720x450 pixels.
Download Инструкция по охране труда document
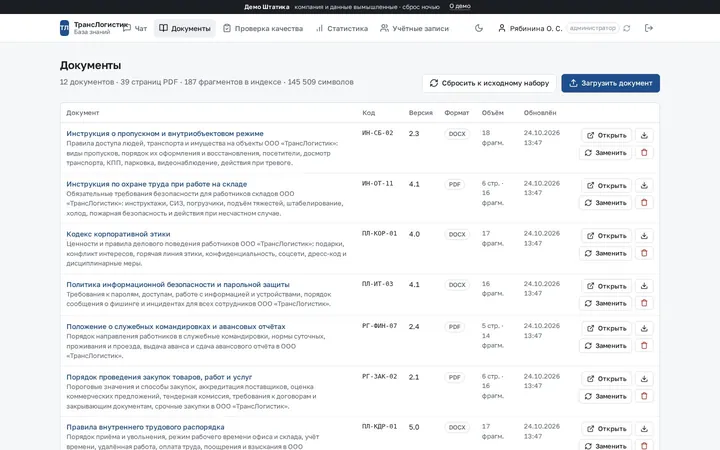coord(644,186)
